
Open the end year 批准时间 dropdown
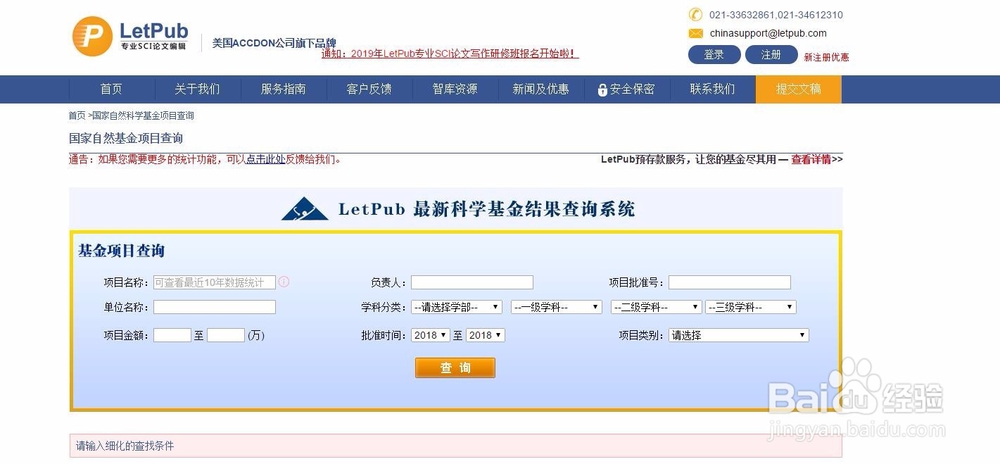click(x=485, y=335)
